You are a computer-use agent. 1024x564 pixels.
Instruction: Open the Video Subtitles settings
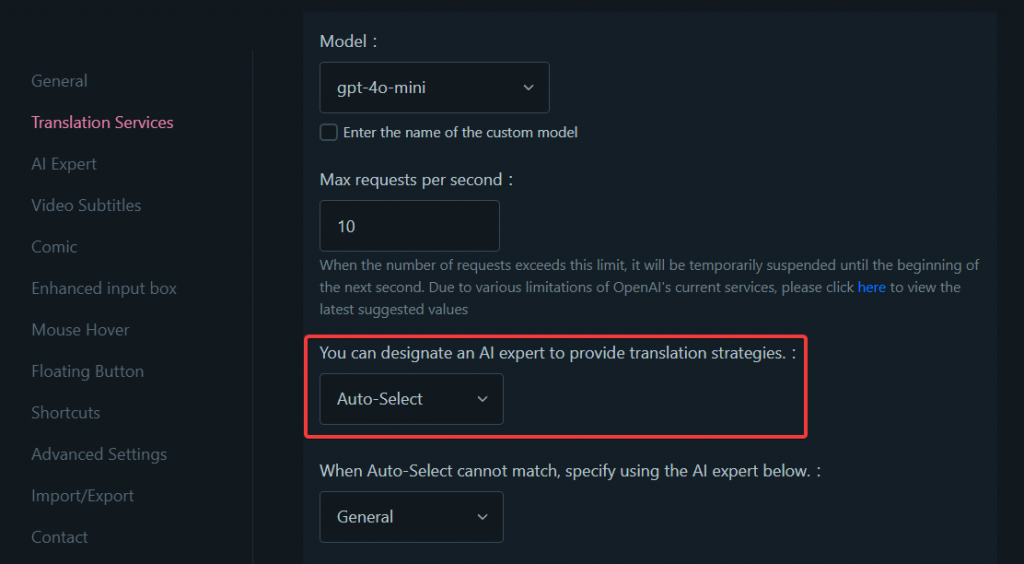tap(86, 205)
